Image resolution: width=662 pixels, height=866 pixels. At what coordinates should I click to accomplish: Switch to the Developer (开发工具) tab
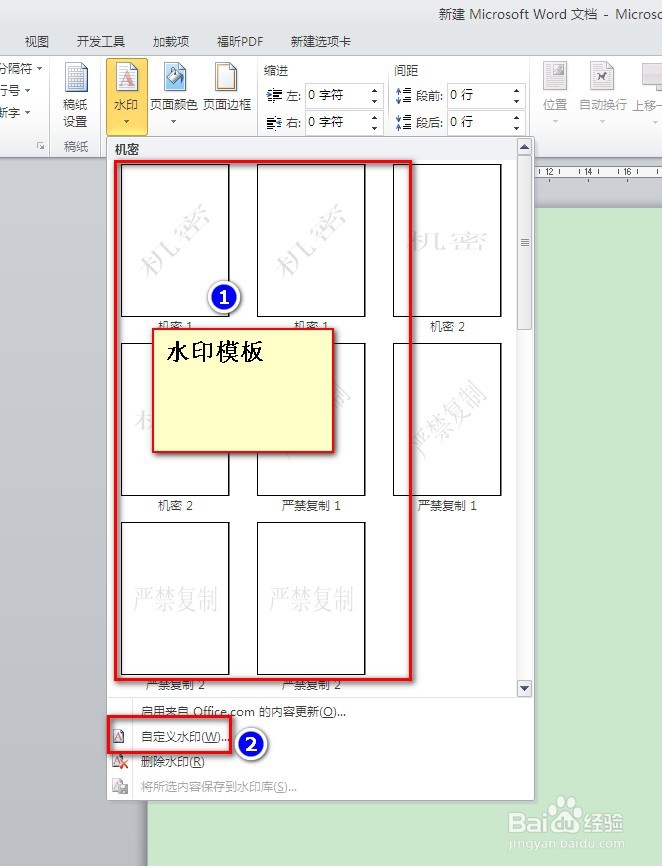click(x=100, y=41)
